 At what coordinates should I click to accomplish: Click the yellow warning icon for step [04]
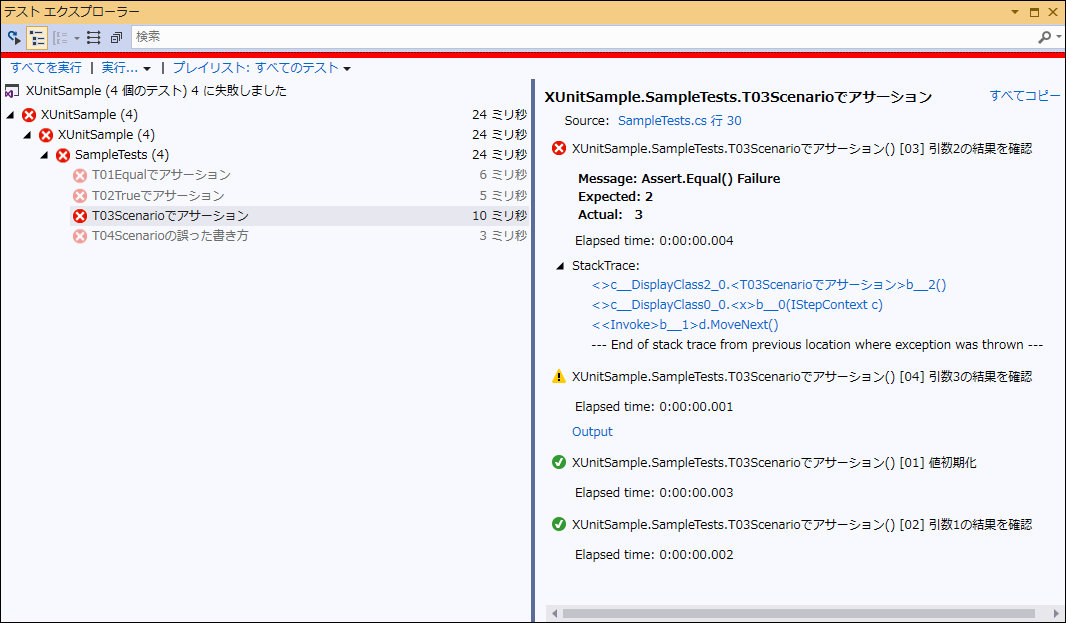pos(559,377)
